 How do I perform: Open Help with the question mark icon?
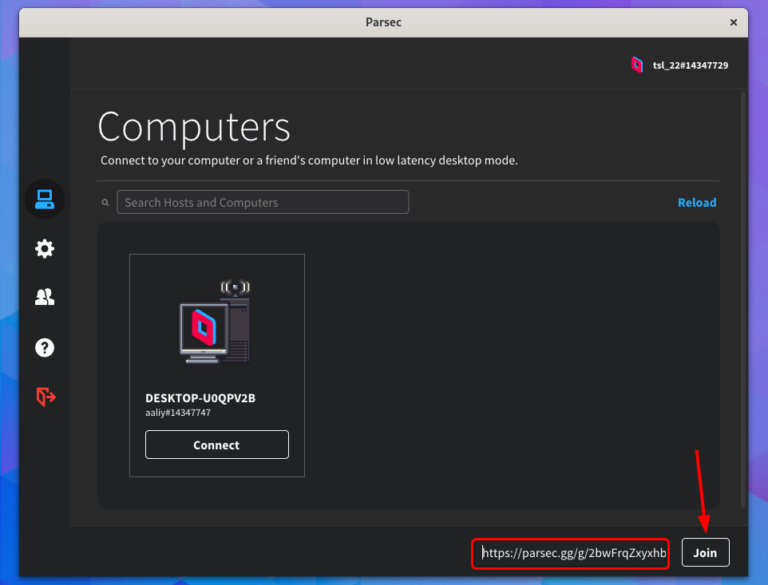pos(44,347)
